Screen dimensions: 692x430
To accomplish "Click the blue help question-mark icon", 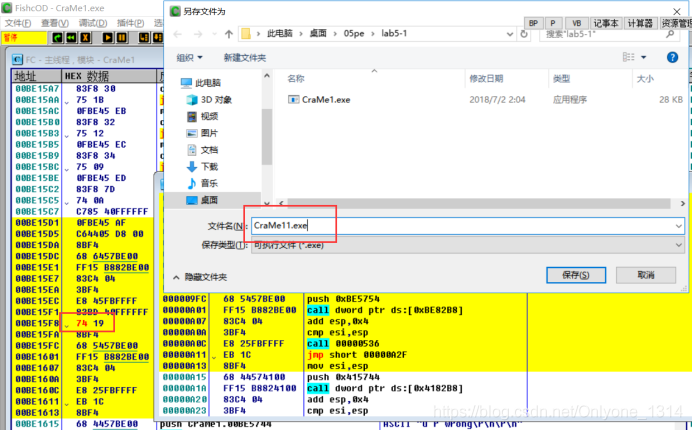I will [x=672, y=57].
